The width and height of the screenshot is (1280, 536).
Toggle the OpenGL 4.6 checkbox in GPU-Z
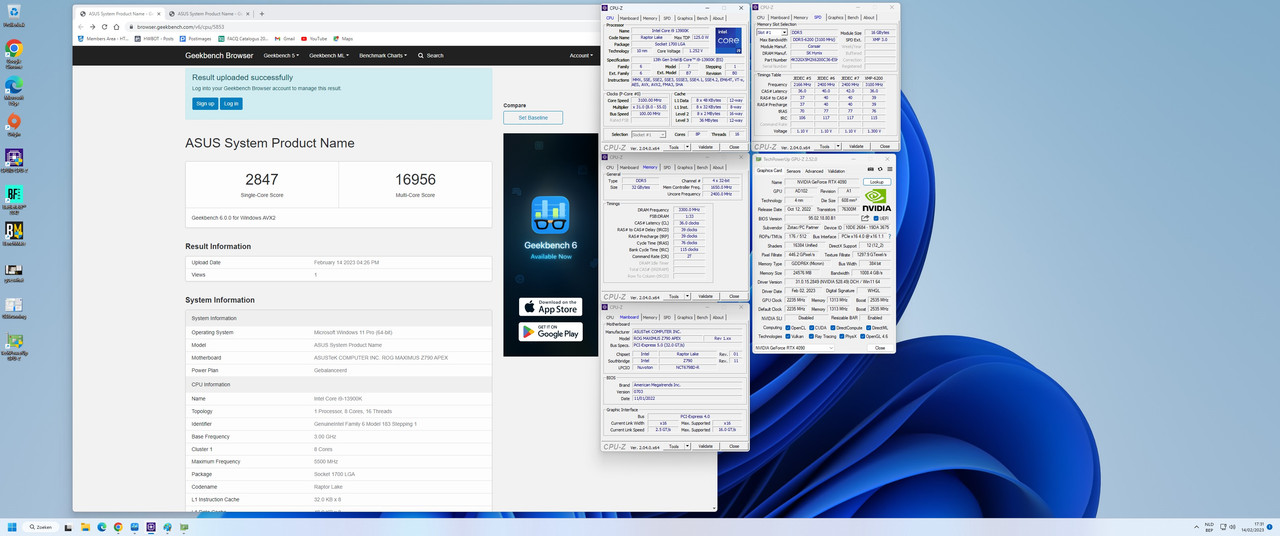tap(862, 336)
